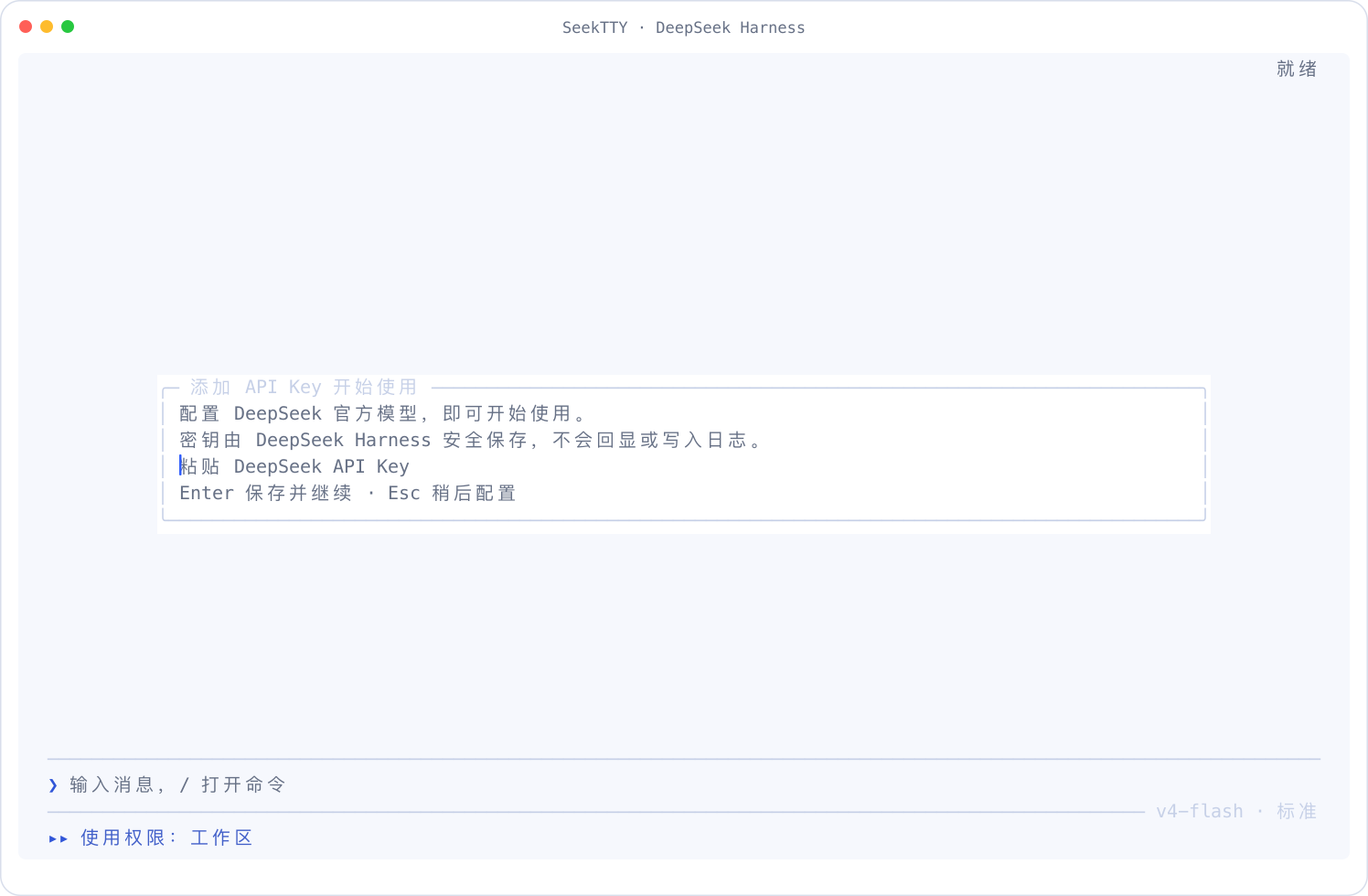Click the ❯ prompt chevron icon
Screen dimensions: 1368x896
[x=53, y=784]
